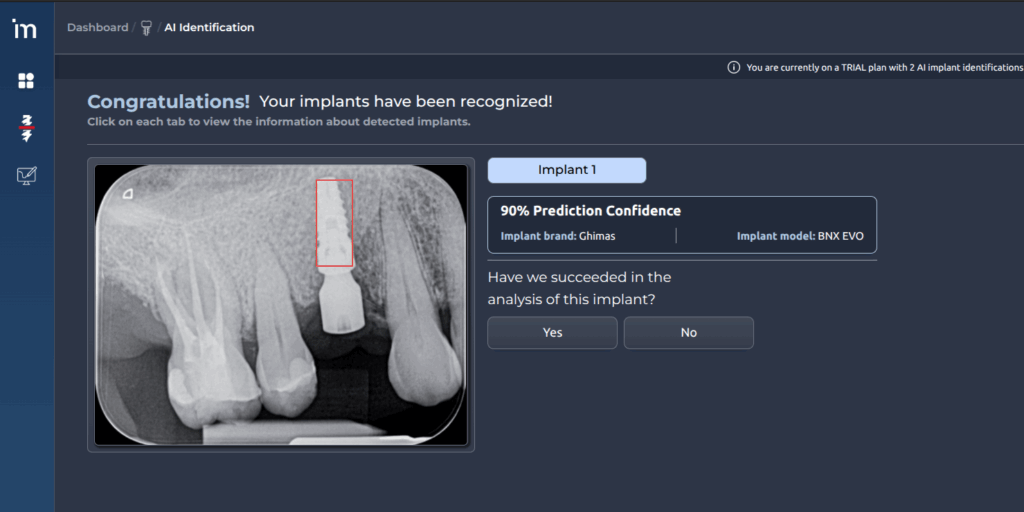Click the orientation marker on the X-ray corner
1024x512 pixels.
[x=128, y=194]
